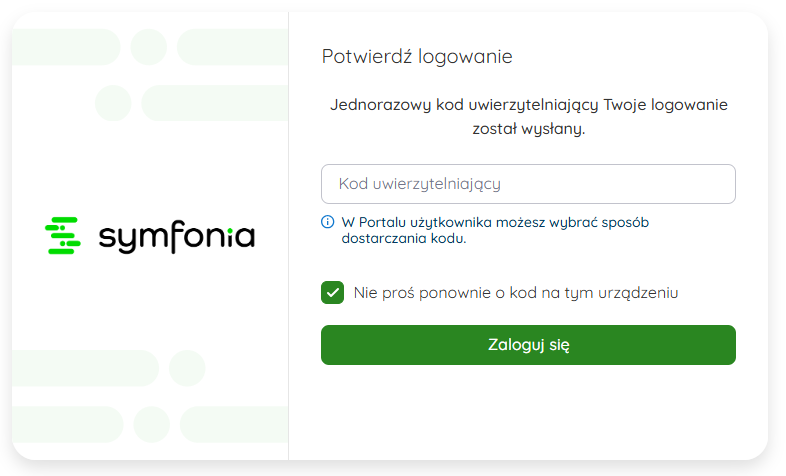
Task: Click 'Zaloguj się' green button
Action: pyautogui.click(x=528, y=345)
